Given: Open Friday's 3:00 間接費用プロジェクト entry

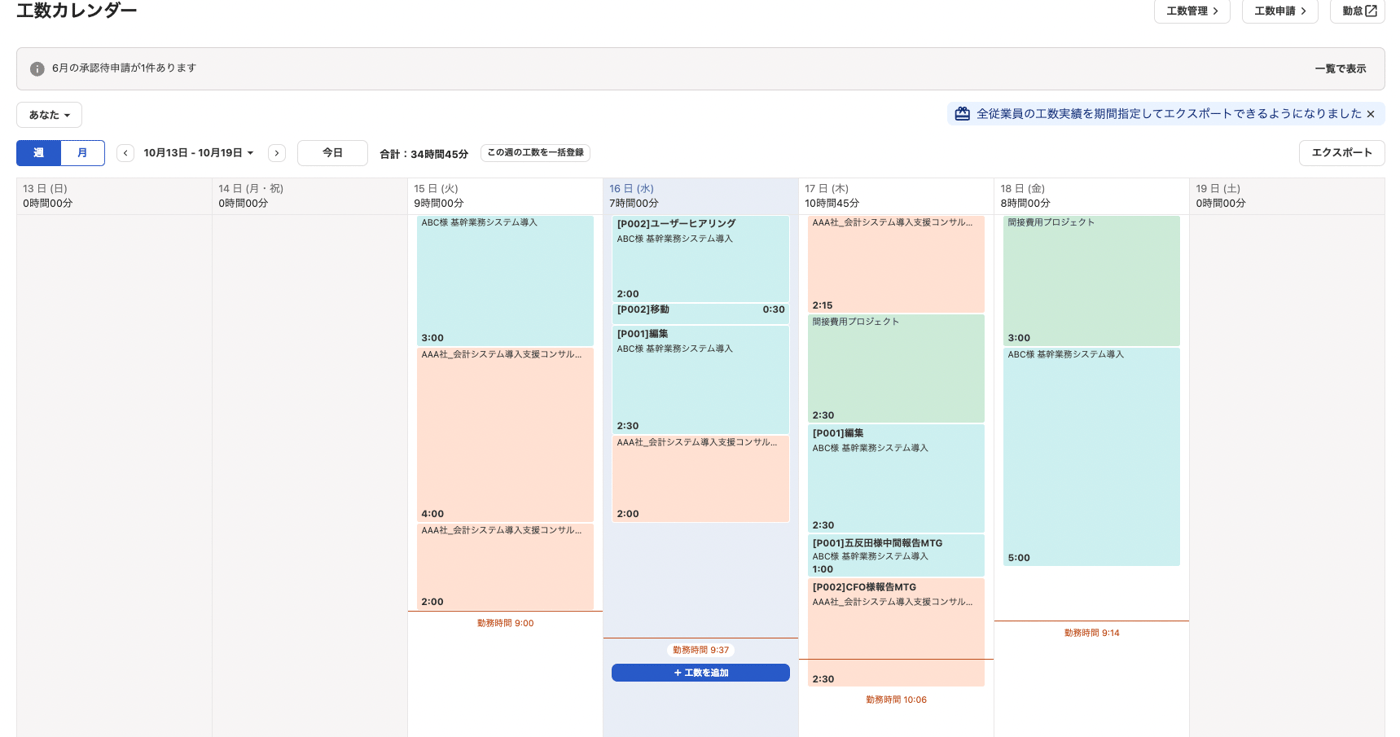Looking at the screenshot, I should tap(1092, 281).
